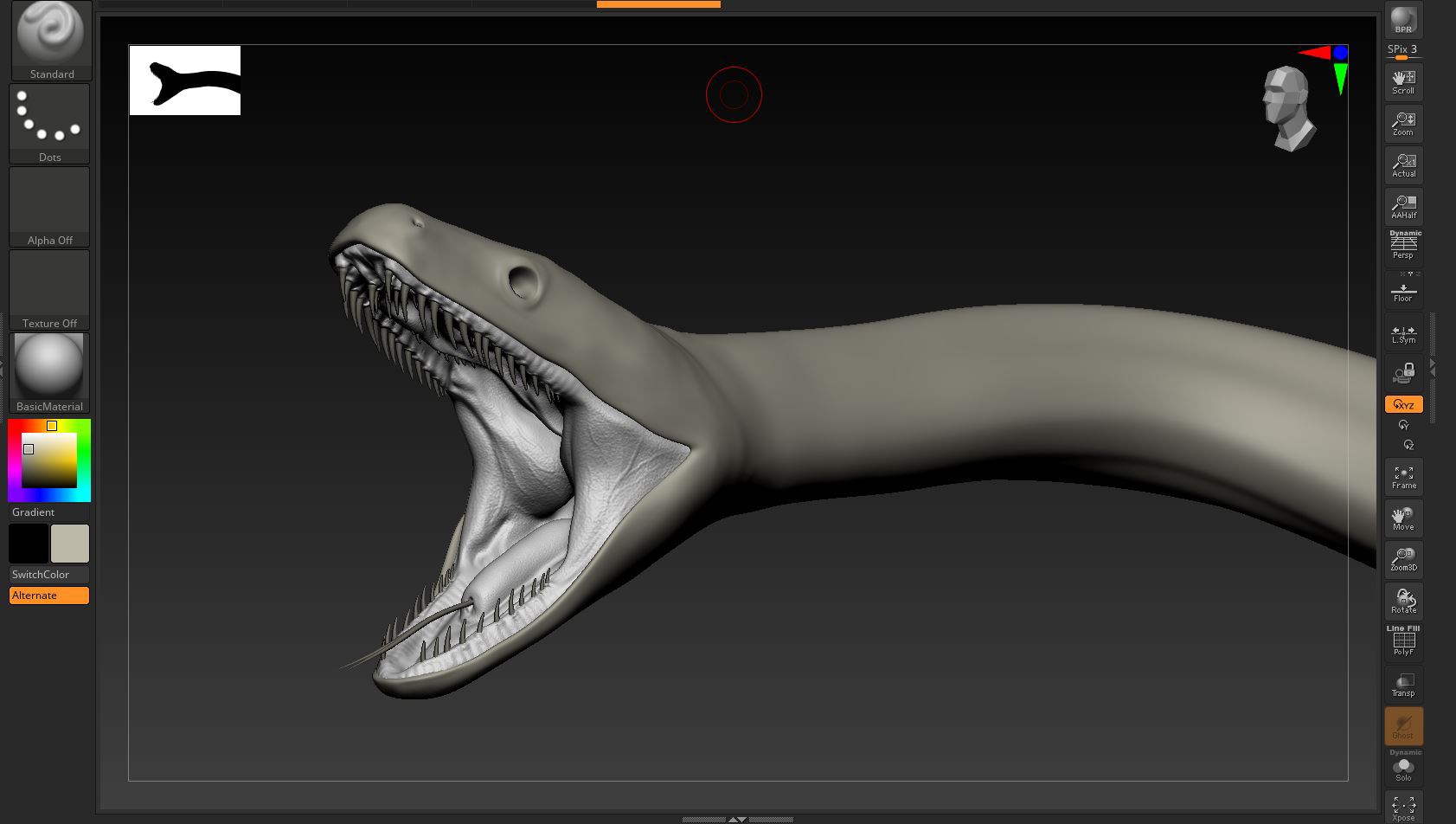This screenshot has height=824, width=1456.
Task: Click the Actual size icon
Action: (1402, 164)
